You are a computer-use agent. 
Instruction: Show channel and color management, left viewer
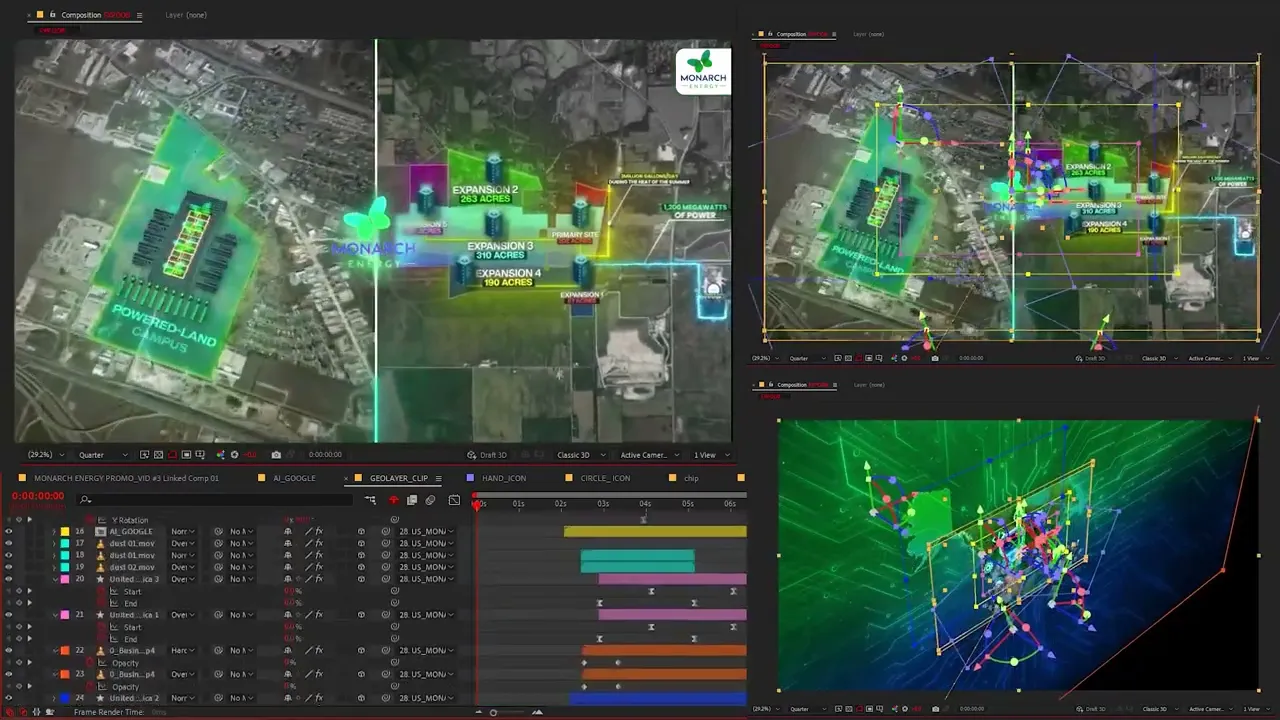pos(220,455)
